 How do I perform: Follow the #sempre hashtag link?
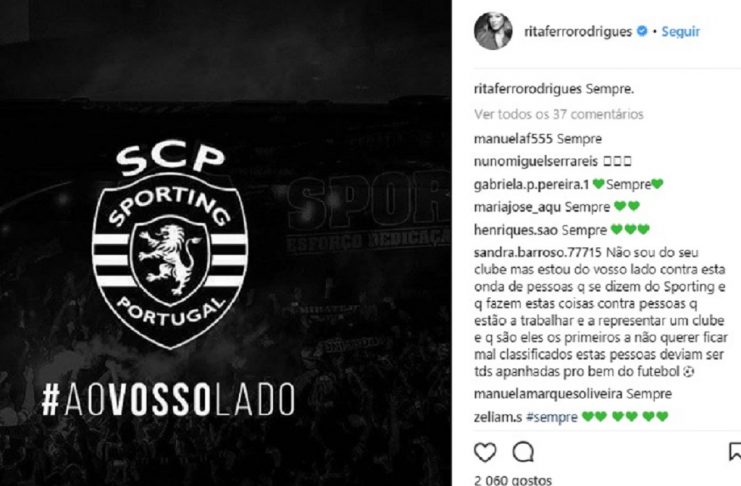tap(551, 417)
